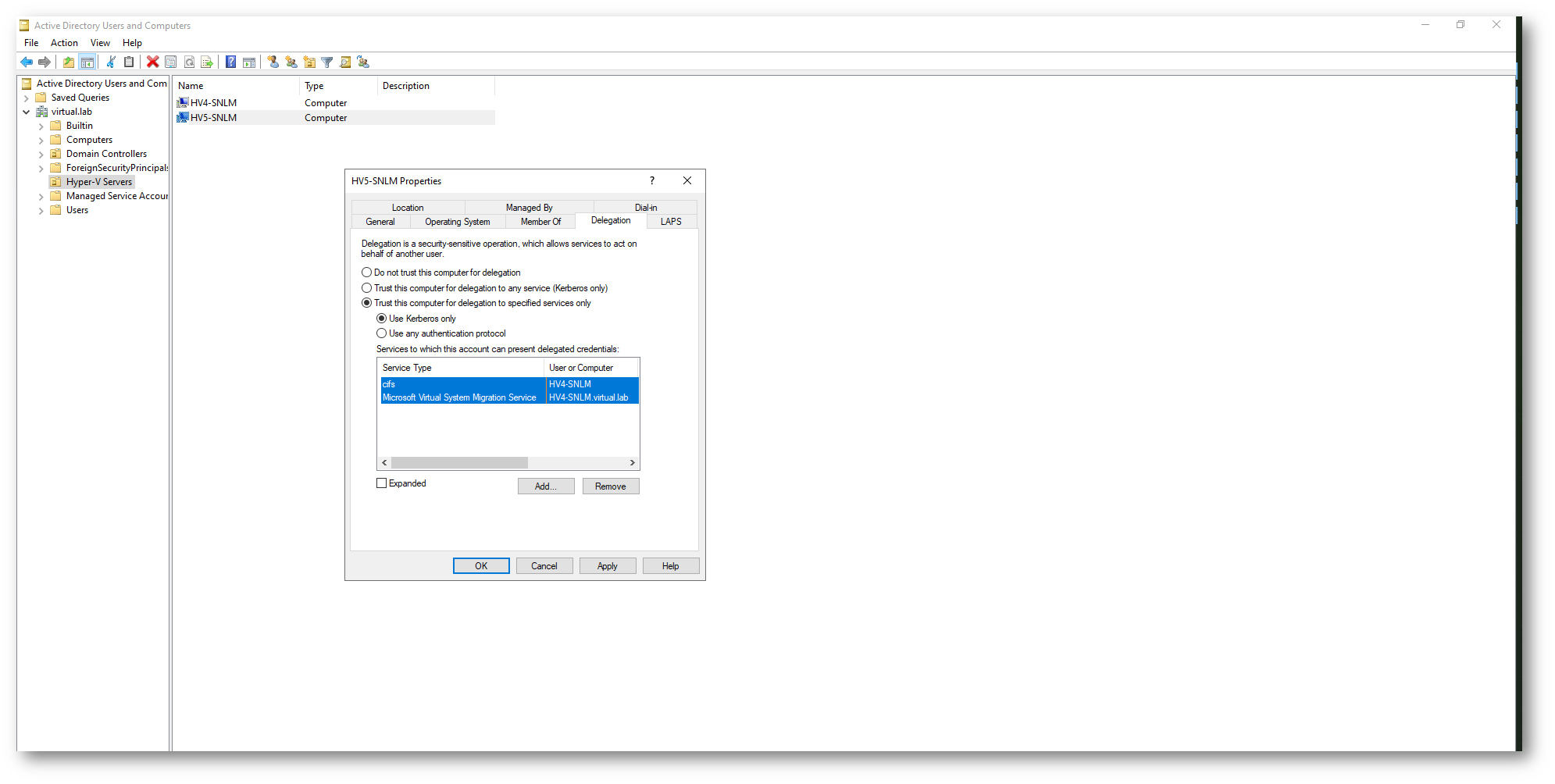Close the HV5-SNLM Properties dialog

[687, 180]
